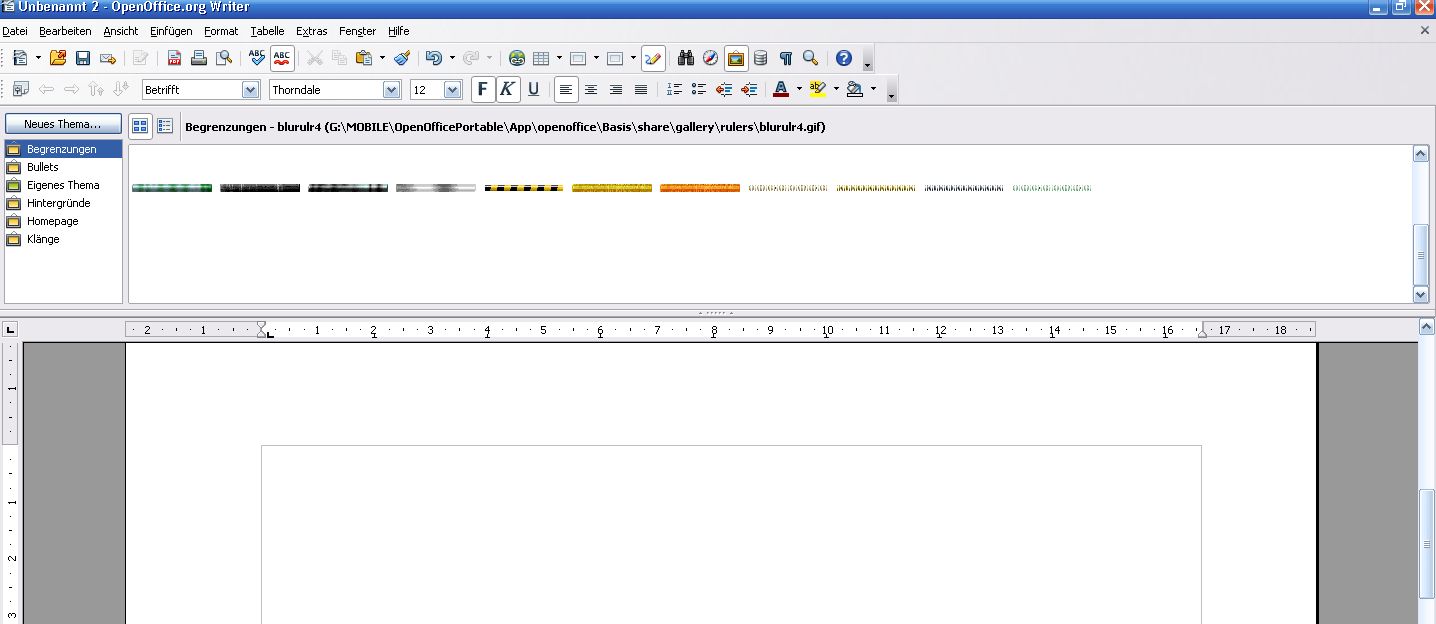Toggle italic formatting (K button)
The image size is (1436, 624).
click(x=508, y=89)
